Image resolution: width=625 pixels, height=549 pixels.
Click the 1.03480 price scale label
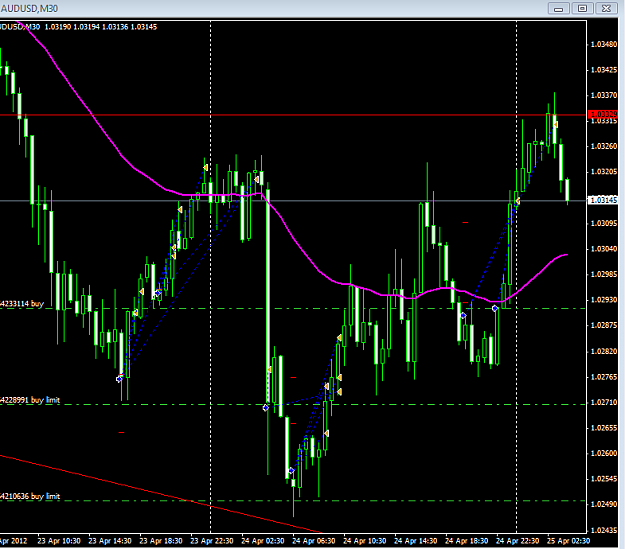[603, 44]
